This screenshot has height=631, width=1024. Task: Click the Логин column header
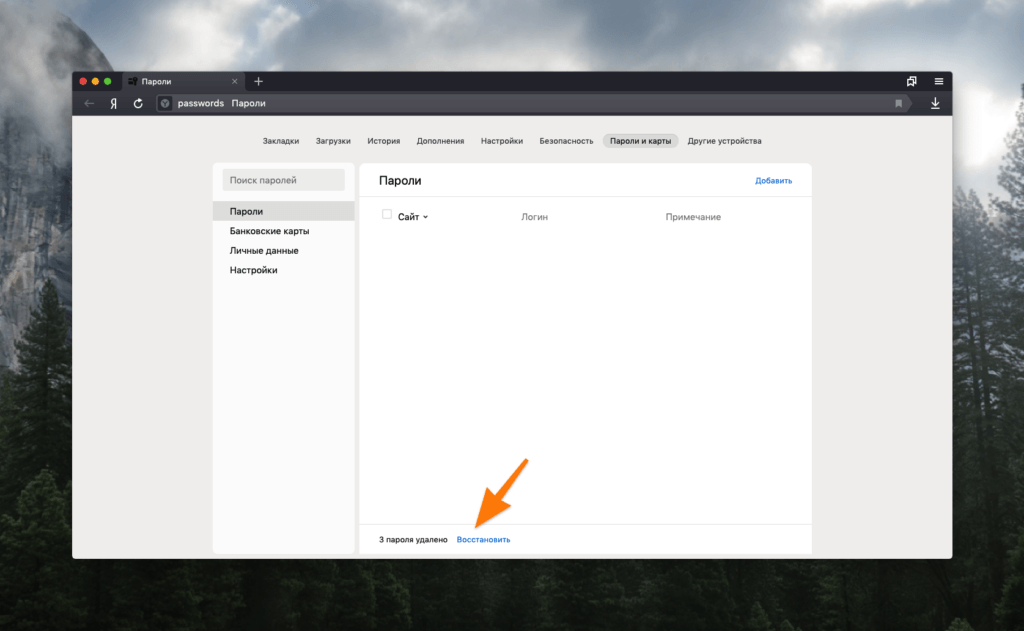click(x=534, y=217)
